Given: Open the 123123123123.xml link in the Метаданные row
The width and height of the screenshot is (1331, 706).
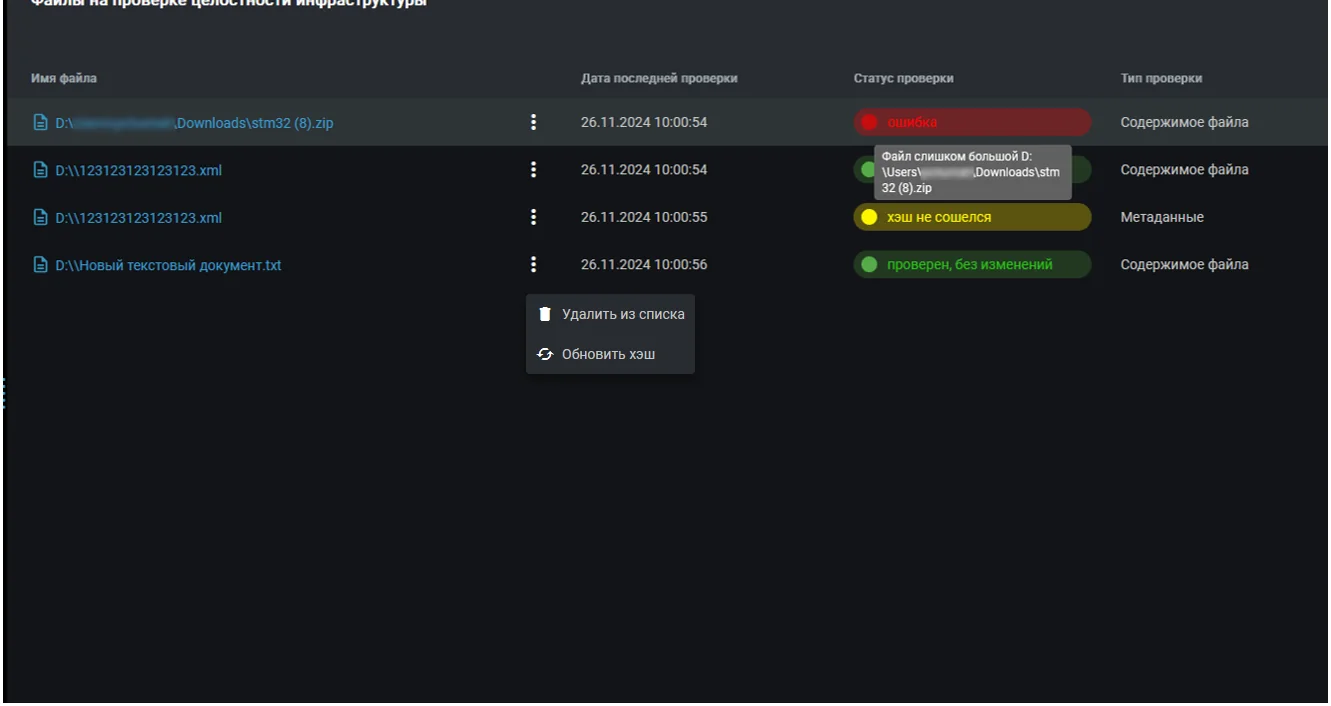Looking at the screenshot, I should click(x=138, y=218).
